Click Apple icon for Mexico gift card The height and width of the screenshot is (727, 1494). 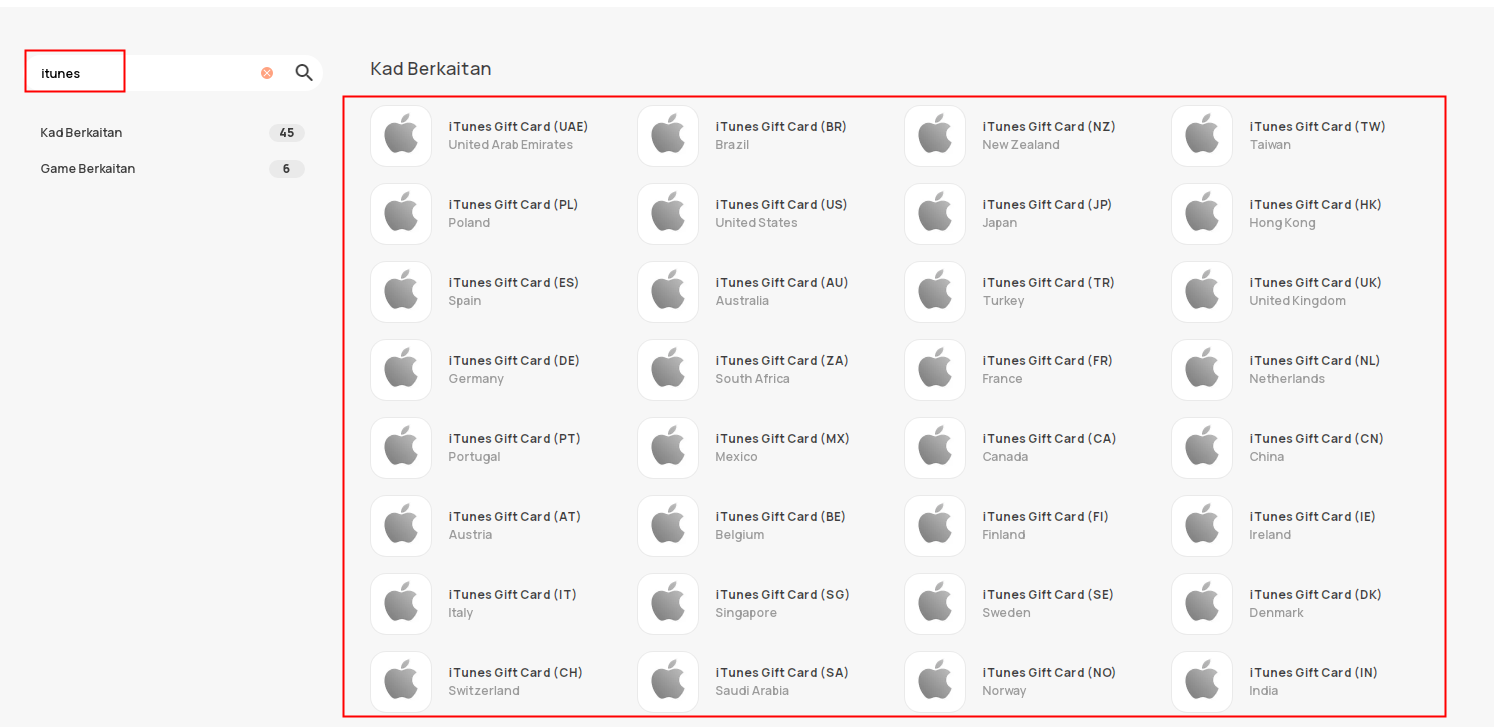pos(668,448)
